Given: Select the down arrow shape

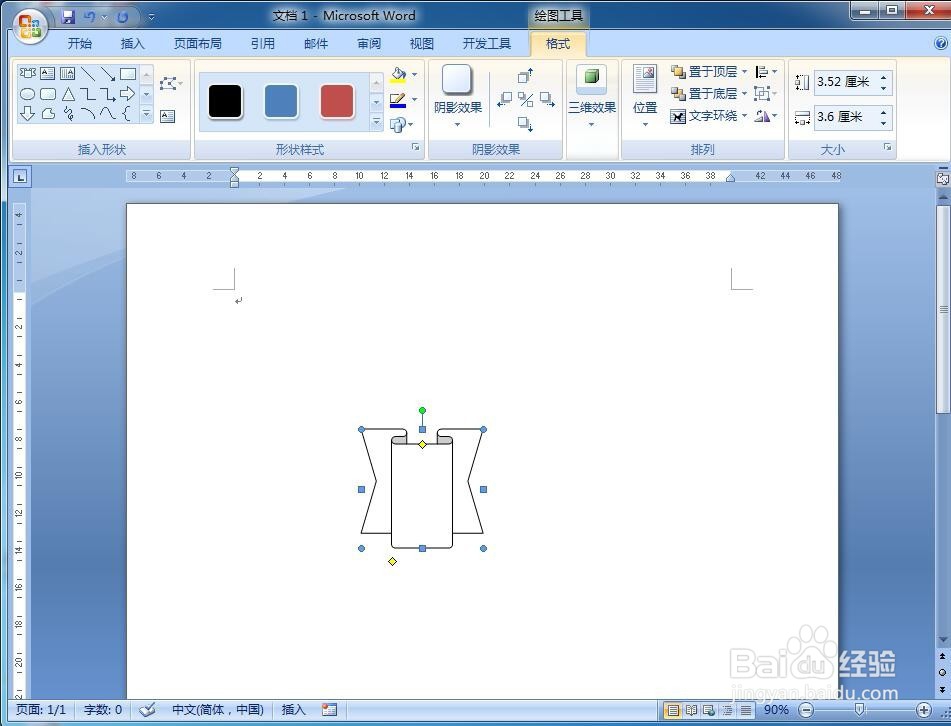Looking at the screenshot, I should (27, 113).
